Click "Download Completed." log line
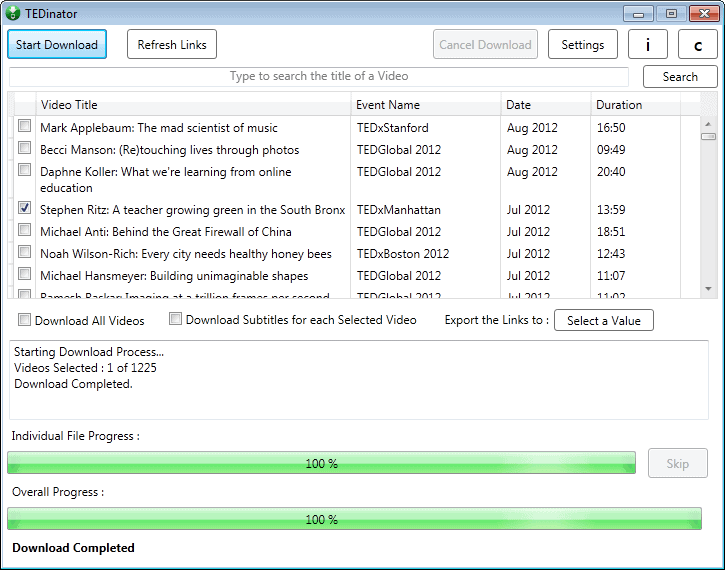The height and width of the screenshot is (570, 725). tap(73, 384)
